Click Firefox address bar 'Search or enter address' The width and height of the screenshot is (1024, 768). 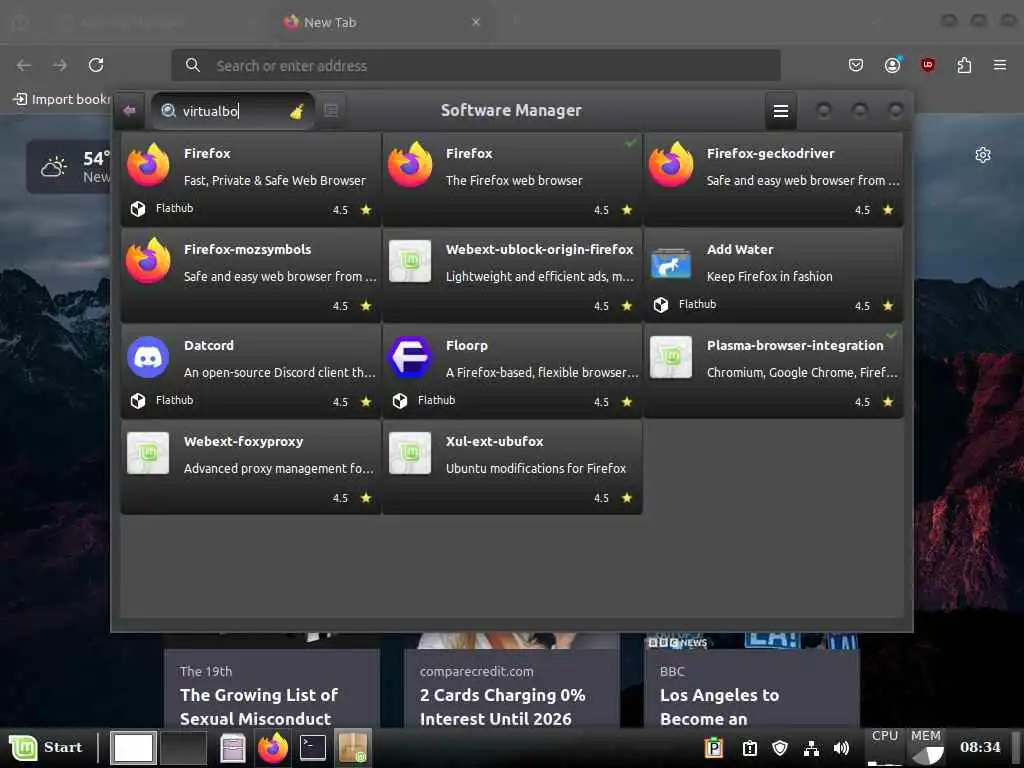(476, 65)
